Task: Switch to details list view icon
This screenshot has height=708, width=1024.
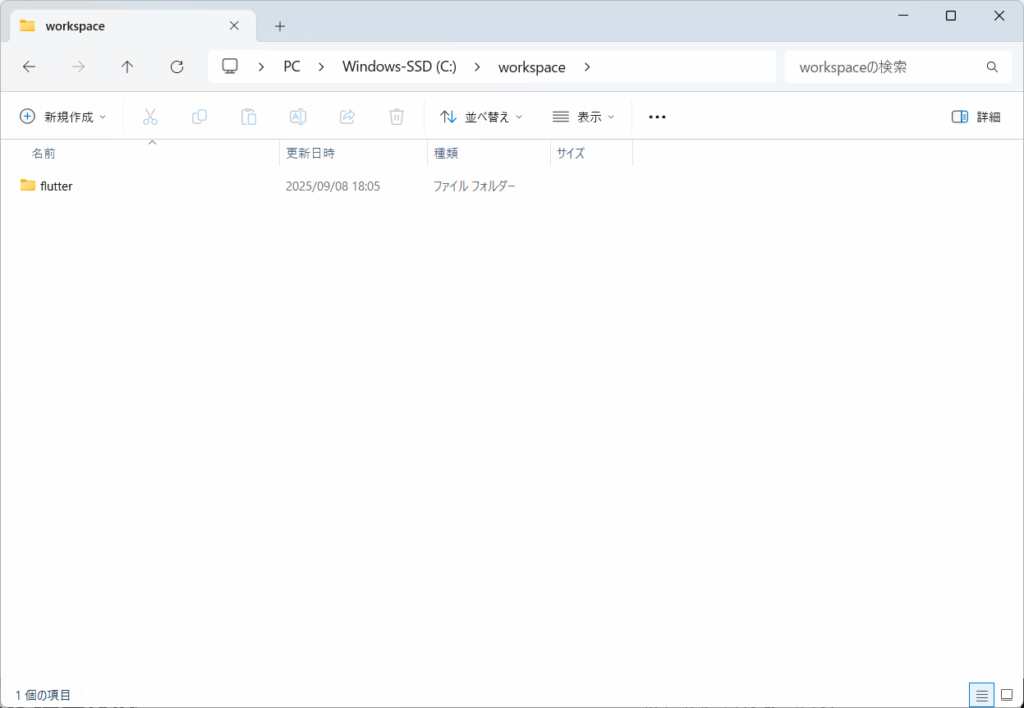Action: (x=982, y=695)
